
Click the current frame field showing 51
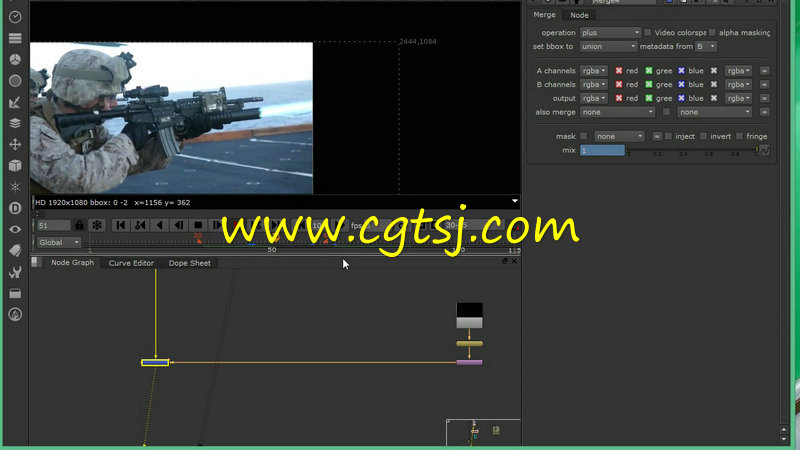[53, 225]
